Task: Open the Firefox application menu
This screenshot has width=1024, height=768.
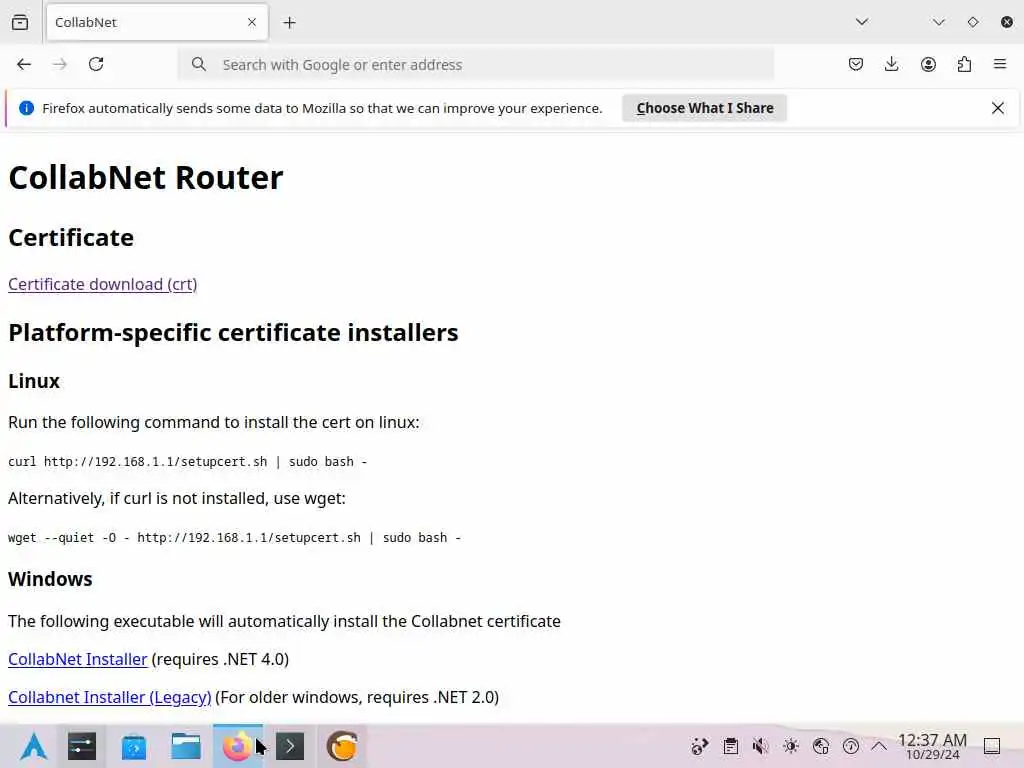Action: coord(1000,64)
